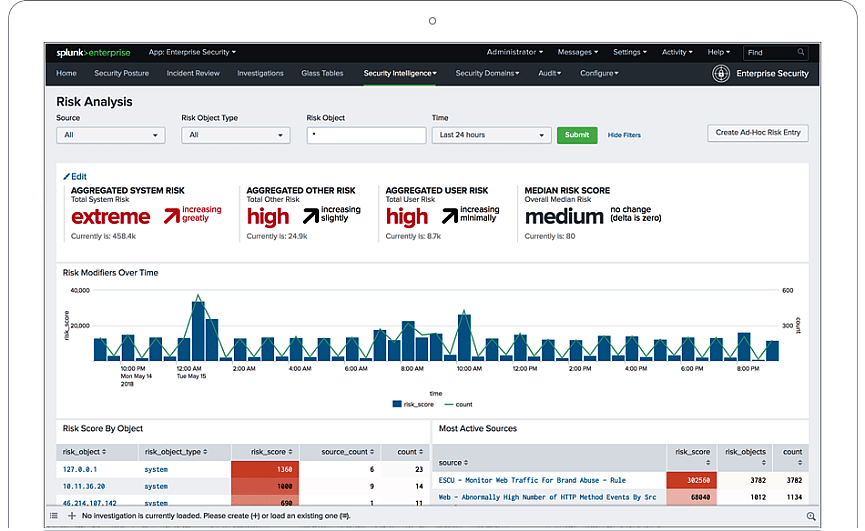The image size is (865, 531).
Task: Sort by risk_object_type column header
Action: click(176, 452)
